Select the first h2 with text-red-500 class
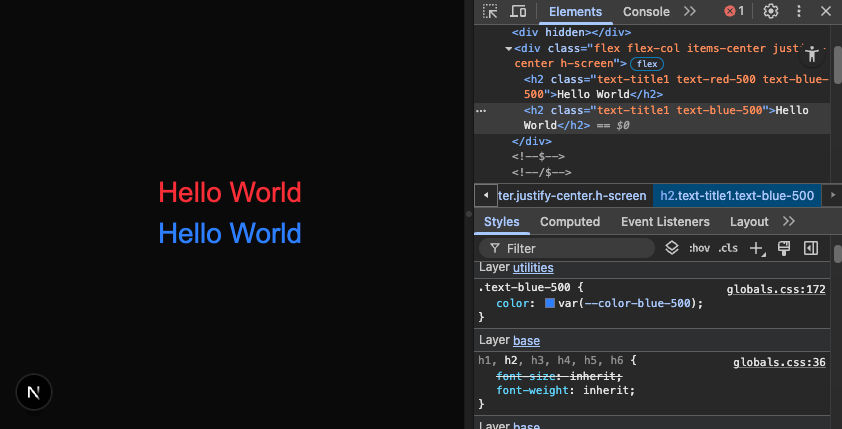Viewport: 842px width, 429px height. 676,87
